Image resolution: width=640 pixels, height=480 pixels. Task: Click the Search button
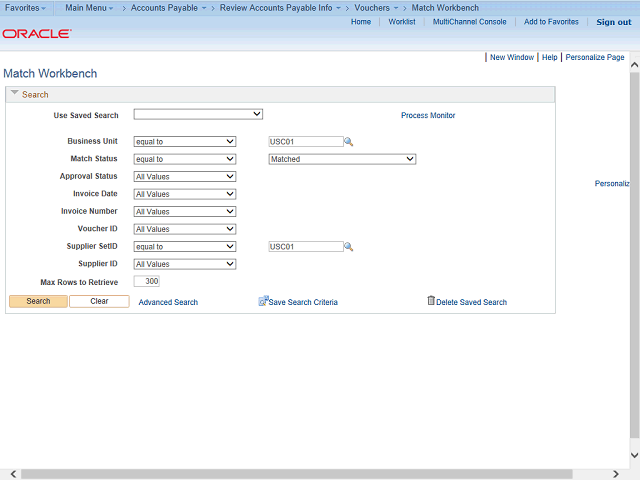pyautogui.click(x=38, y=301)
